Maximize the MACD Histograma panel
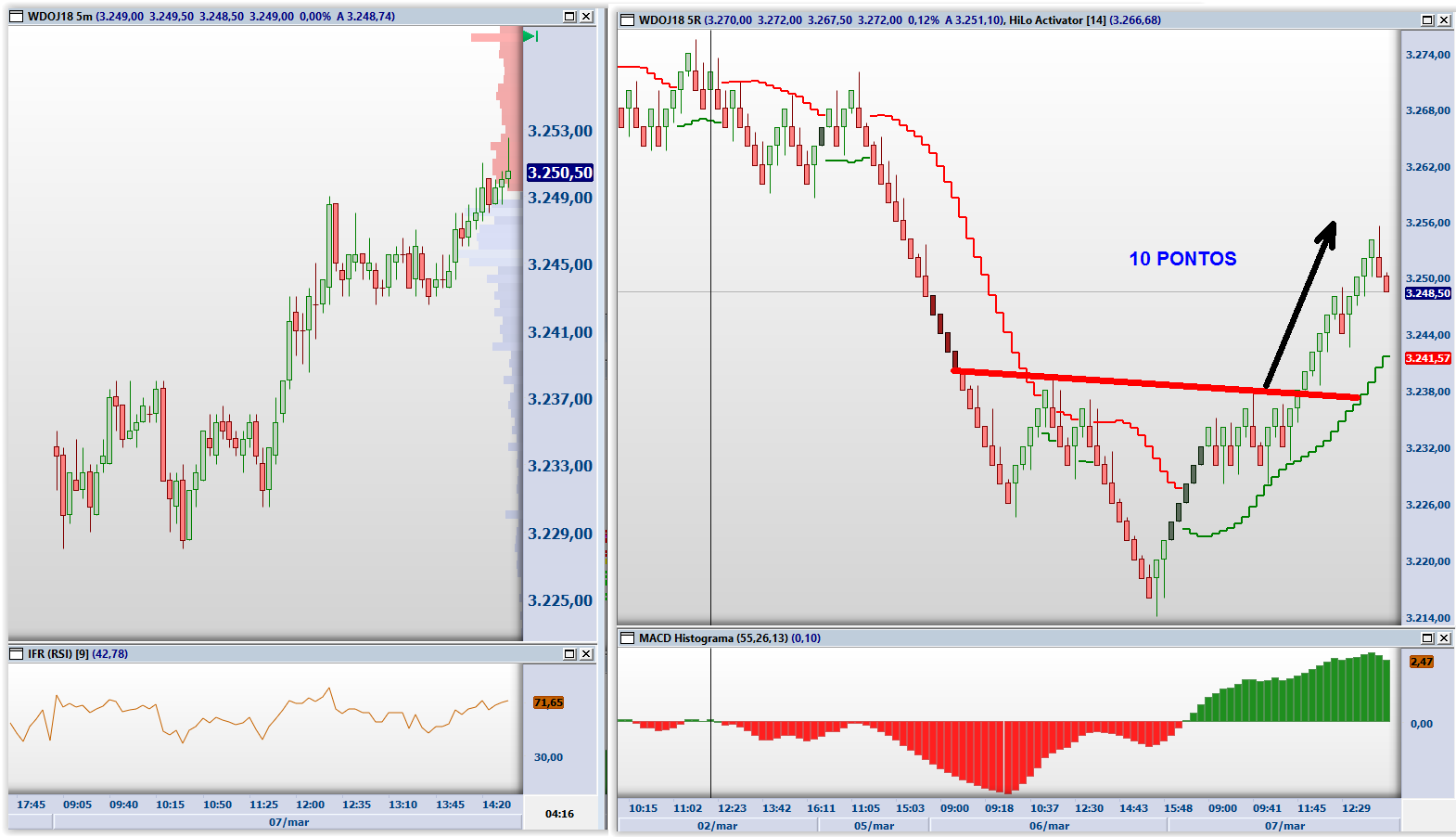This screenshot has height=837, width=1456. (x=1427, y=638)
